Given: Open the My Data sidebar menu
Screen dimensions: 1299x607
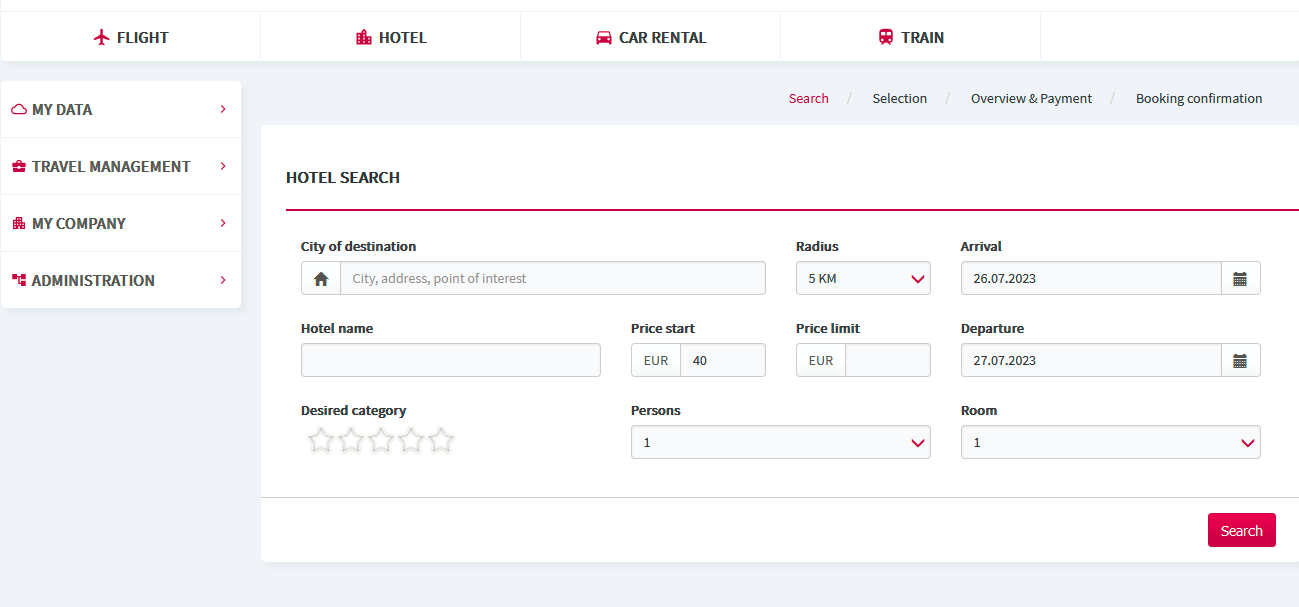Looking at the screenshot, I should click(121, 110).
